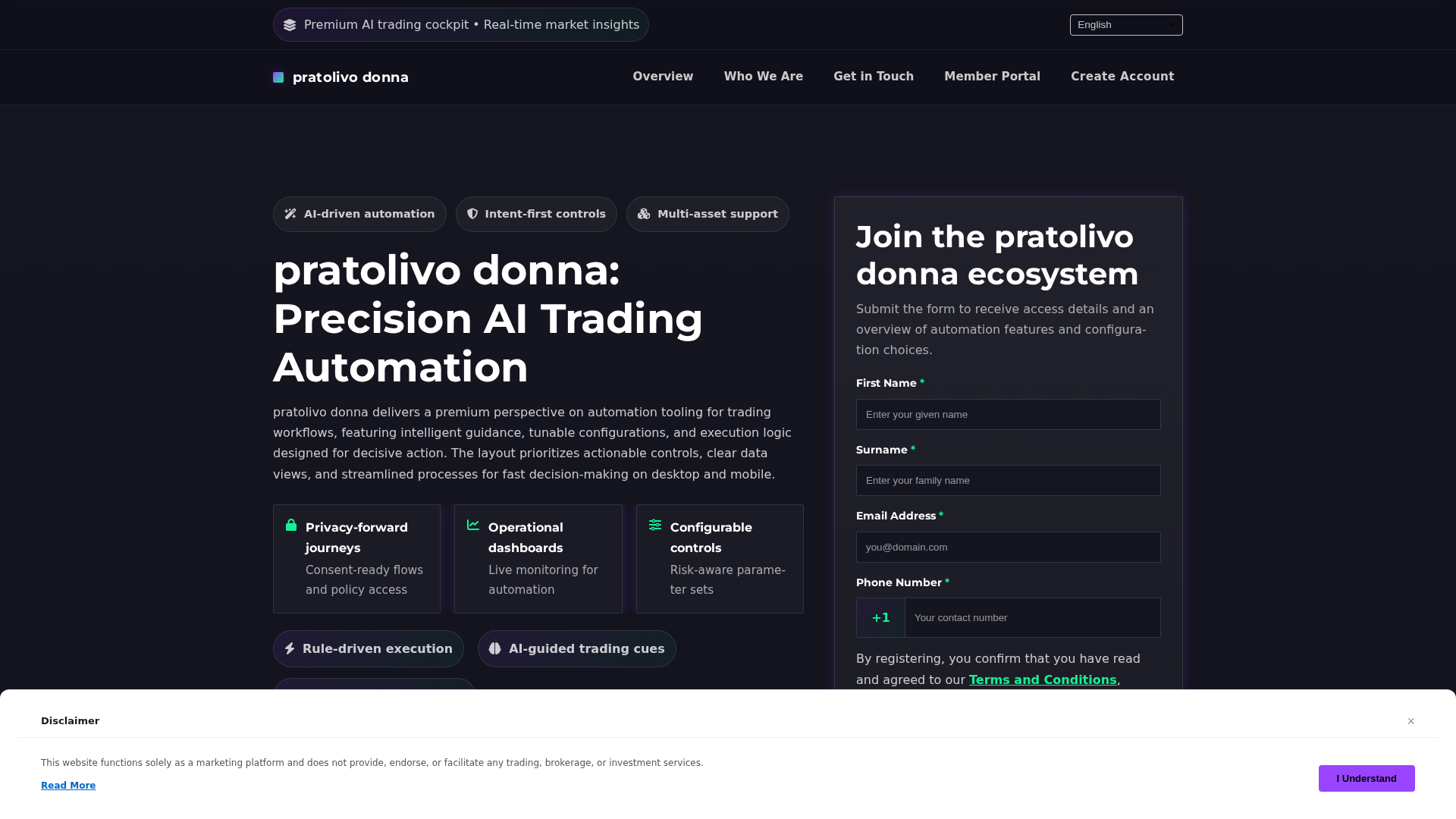Open the English language dropdown

click(1126, 25)
